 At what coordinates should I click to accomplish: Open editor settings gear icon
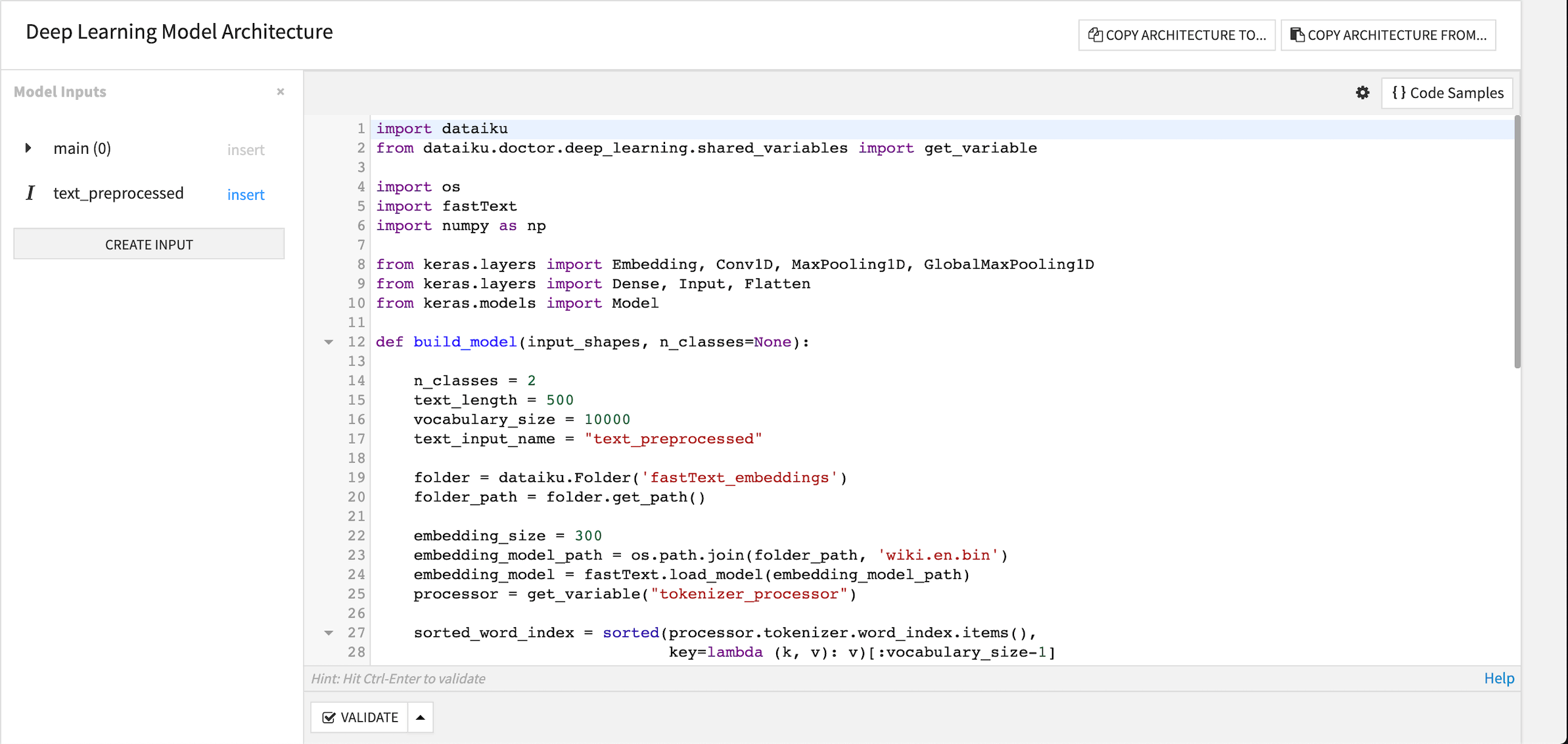point(1362,93)
